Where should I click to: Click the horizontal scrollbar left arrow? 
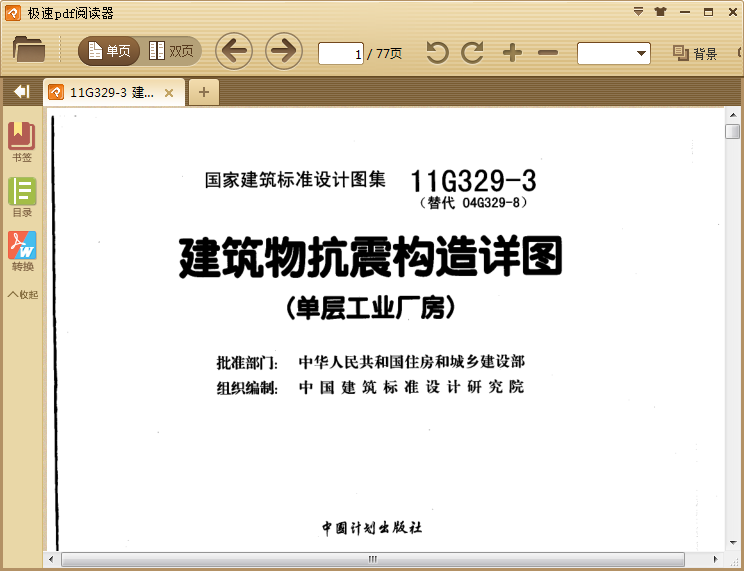[x=51, y=560]
